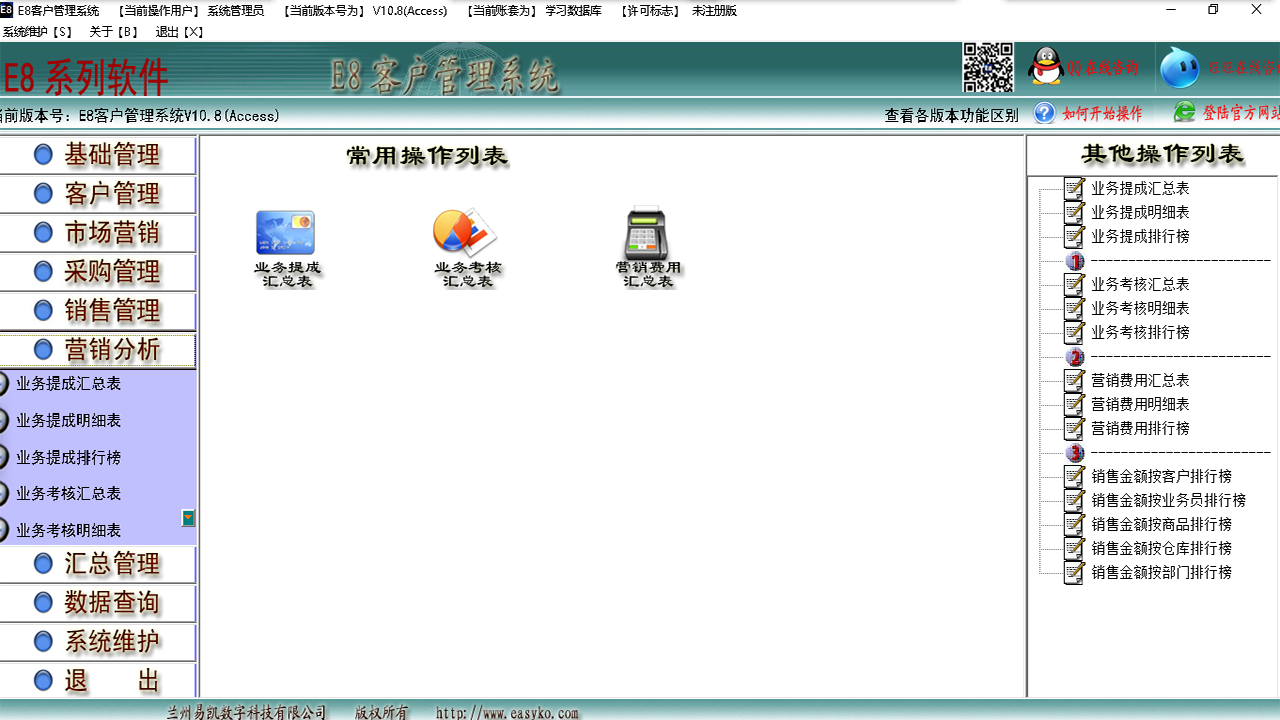Image resolution: width=1280 pixels, height=720 pixels.
Task: Click the E8 application icon in title bar
Action: pos(7,10)
